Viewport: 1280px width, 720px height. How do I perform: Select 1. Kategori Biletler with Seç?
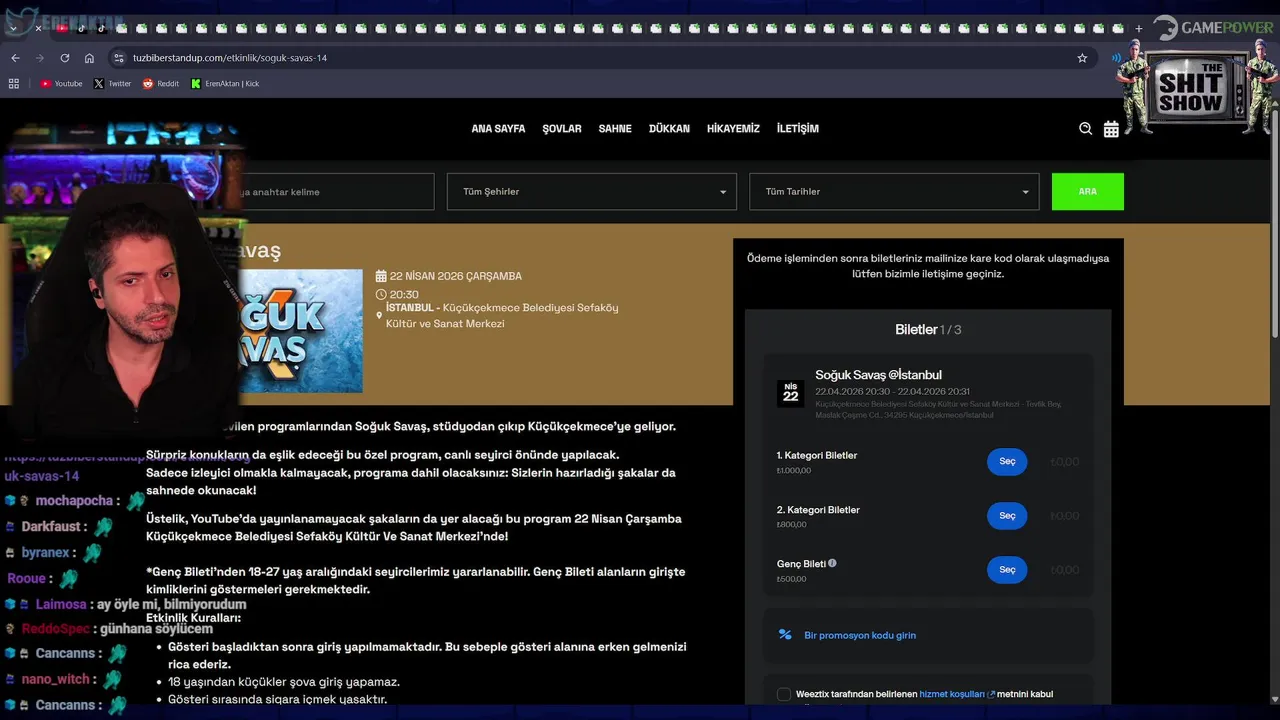pyautogui.click(x=1007, y=461)
